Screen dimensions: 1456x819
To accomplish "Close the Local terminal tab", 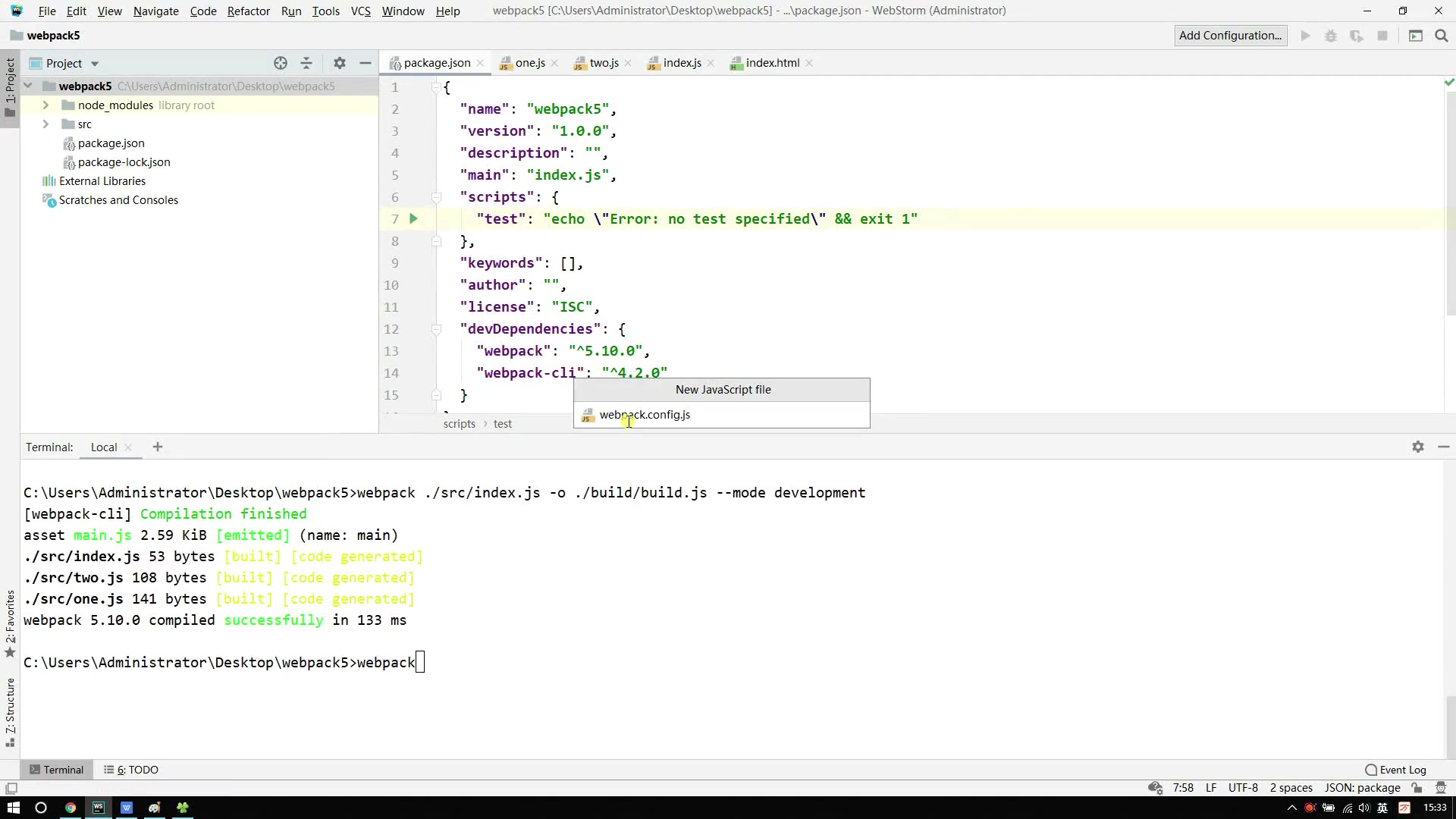I will pos(128,447).
